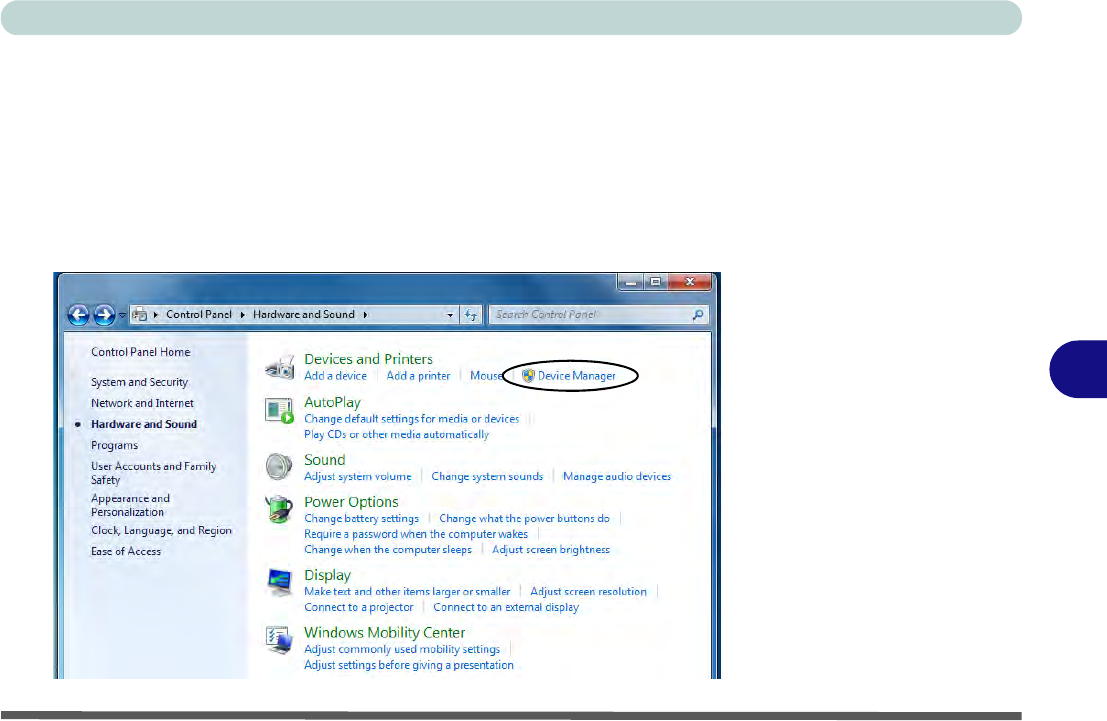The width and height of the screenshot is (1107, 721).
Task: Click Change battery settings
Action: pyautogui.click(x=361, y=518)
